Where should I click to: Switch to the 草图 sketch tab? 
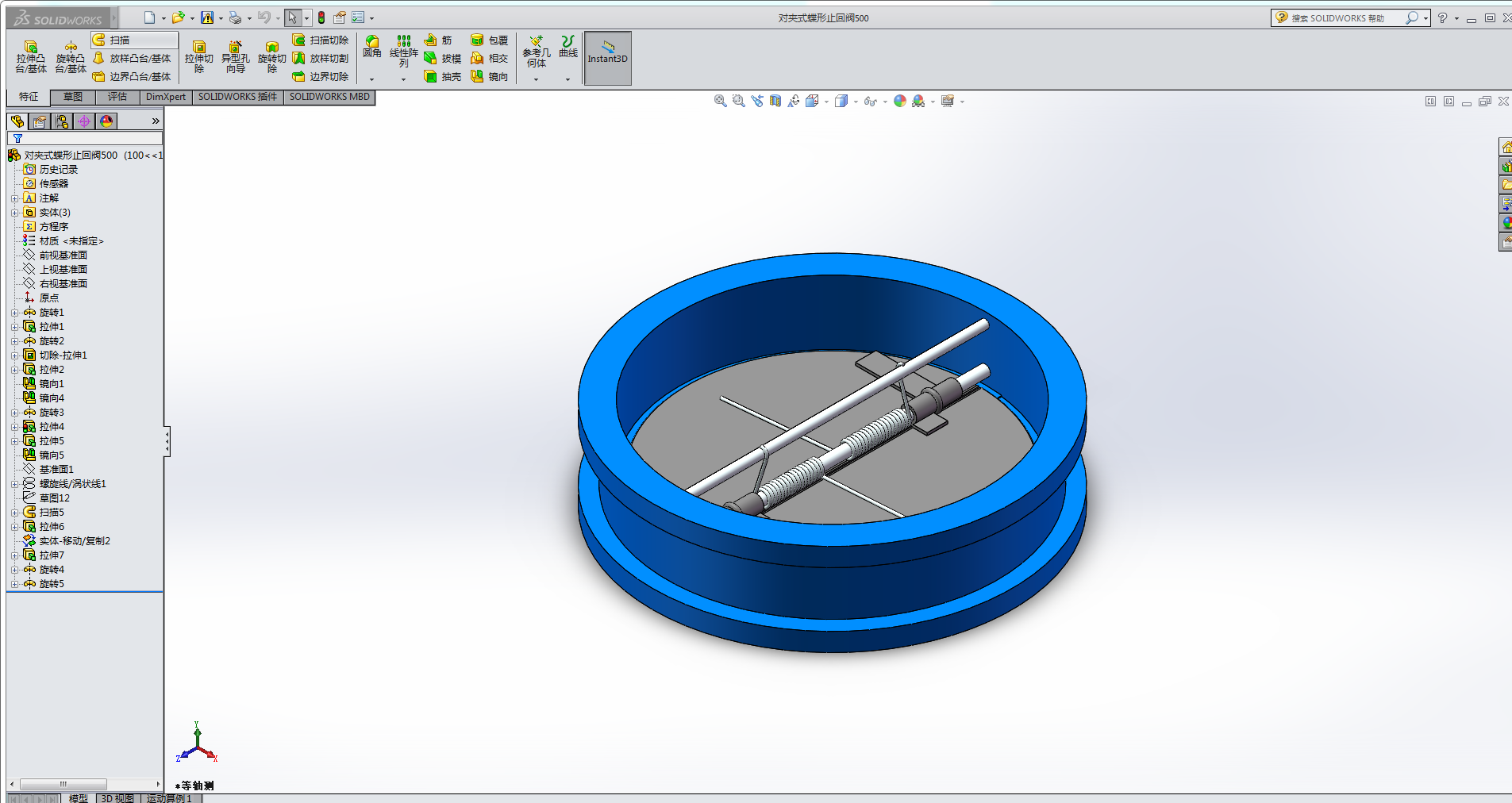tap(73, 97)
